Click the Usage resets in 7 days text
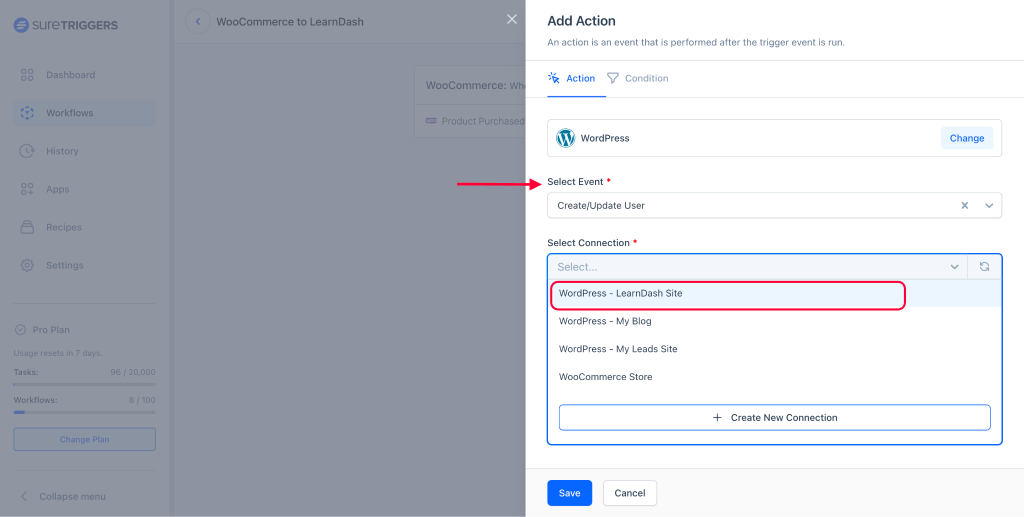The image size is (1024, 517). pos(58,353)
